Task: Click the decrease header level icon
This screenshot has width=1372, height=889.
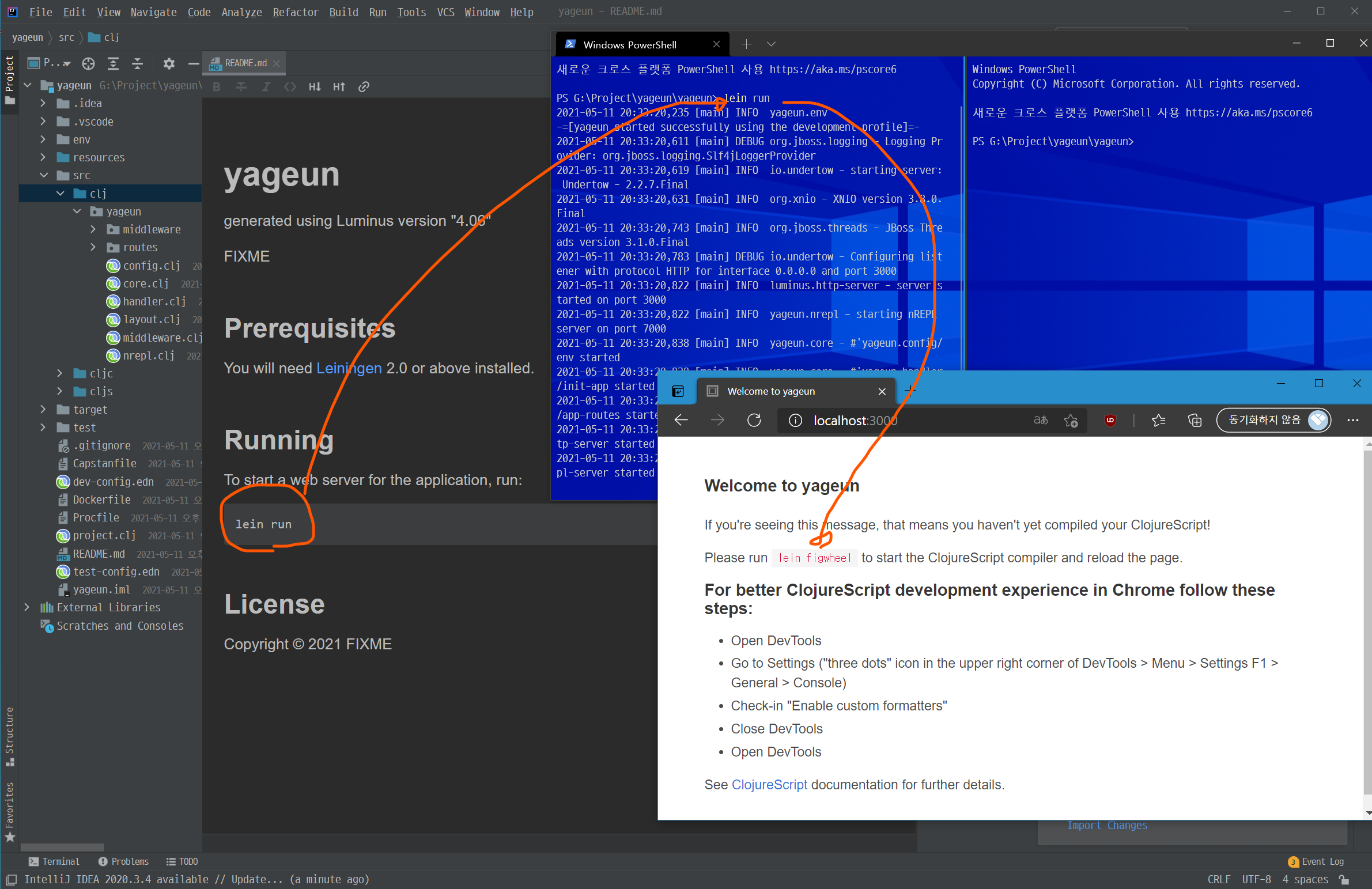Action: click(315, 86)
